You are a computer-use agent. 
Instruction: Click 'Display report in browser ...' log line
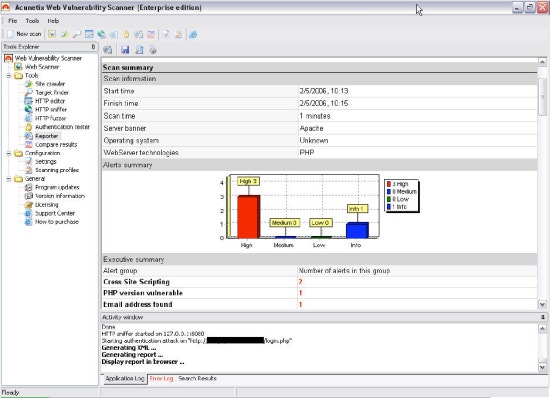pyautogui.click(x=143, y=362)
